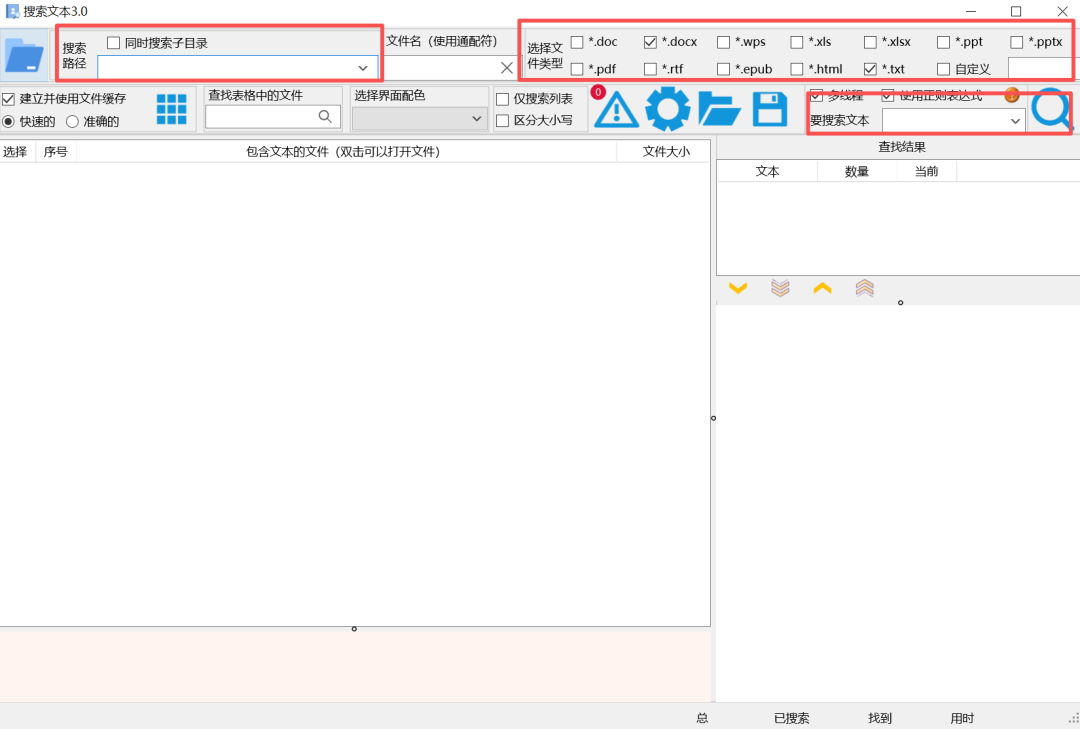Expand the 要搜索文本 dropdown list
This screenshot has width=1080, height=729.
(x=1015, y=121)
